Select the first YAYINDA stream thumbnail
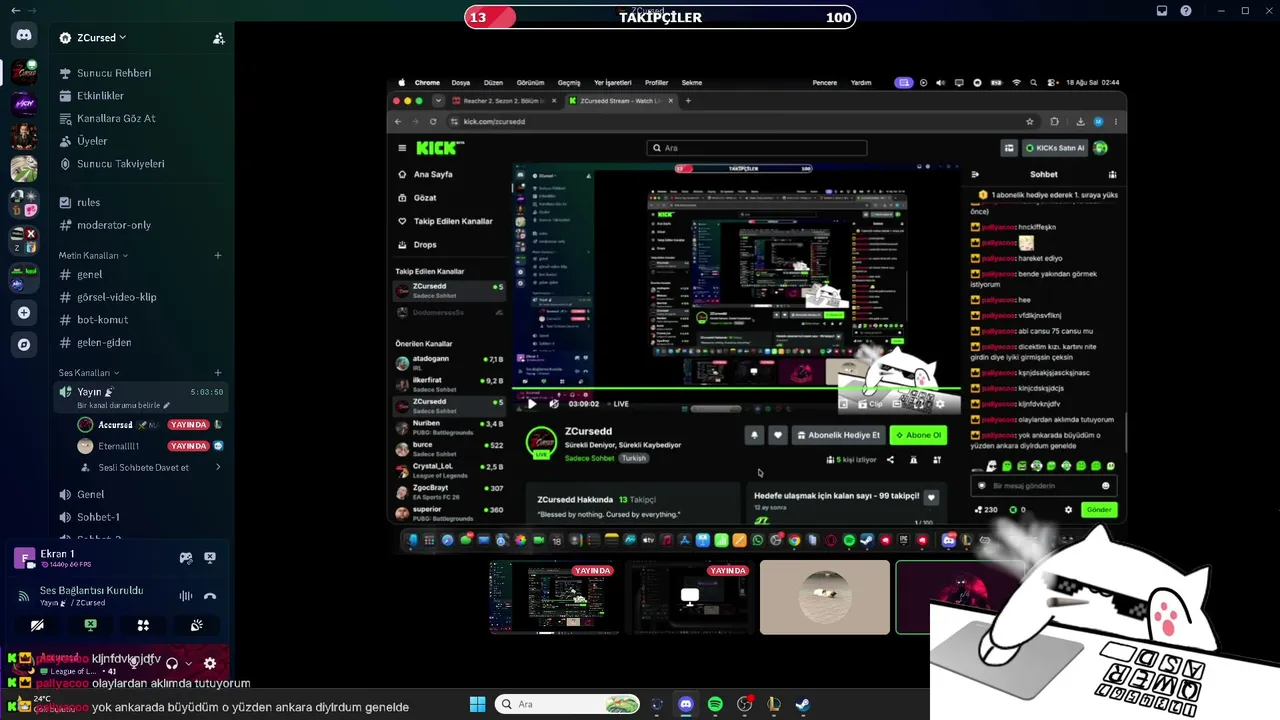The height and width of the screenshot is (720, 1280). [554, 597]
